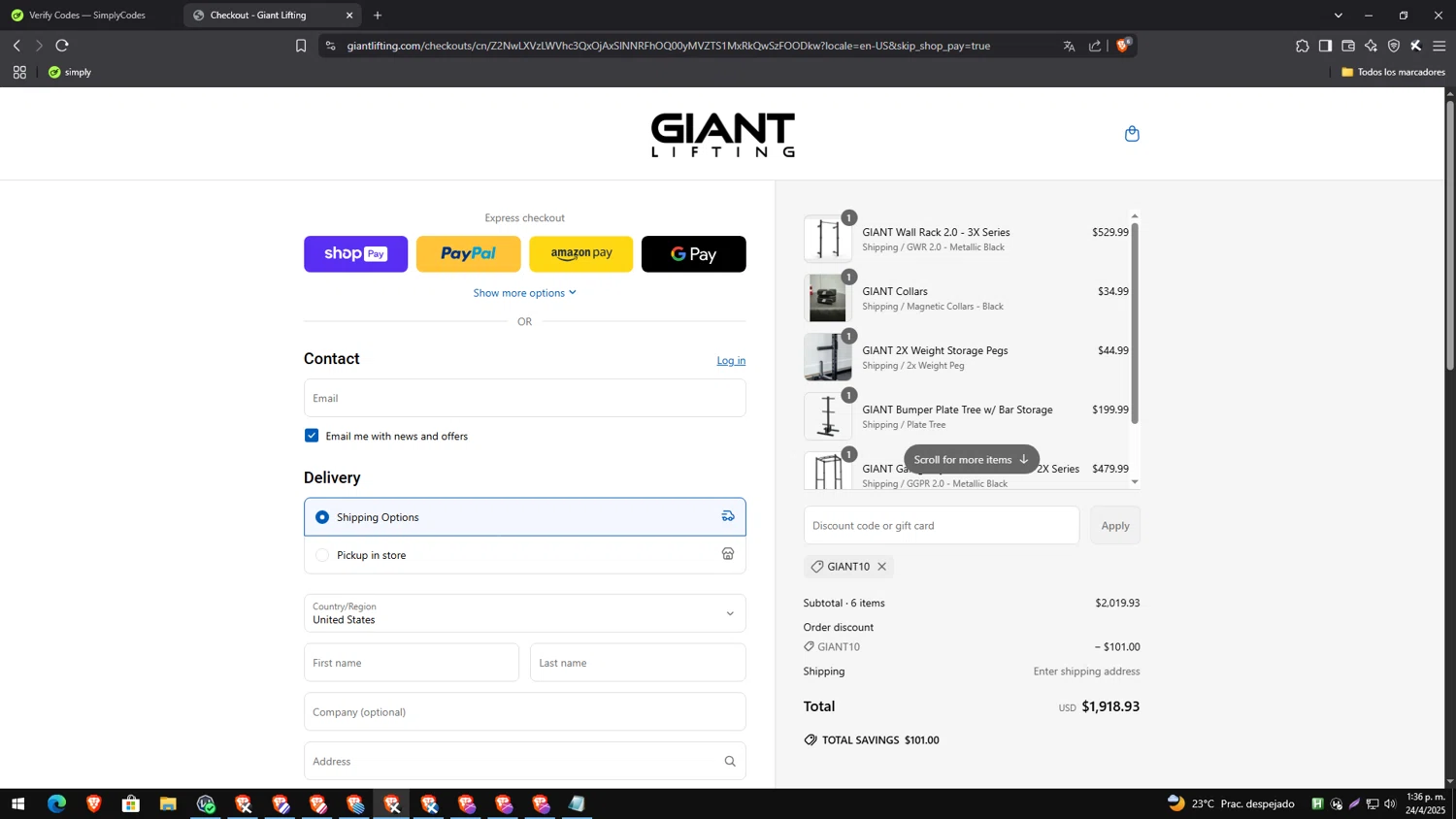The image size is (1456, 819).
Task: Click the page vertical scrollbar
Action: point(1449,235)
